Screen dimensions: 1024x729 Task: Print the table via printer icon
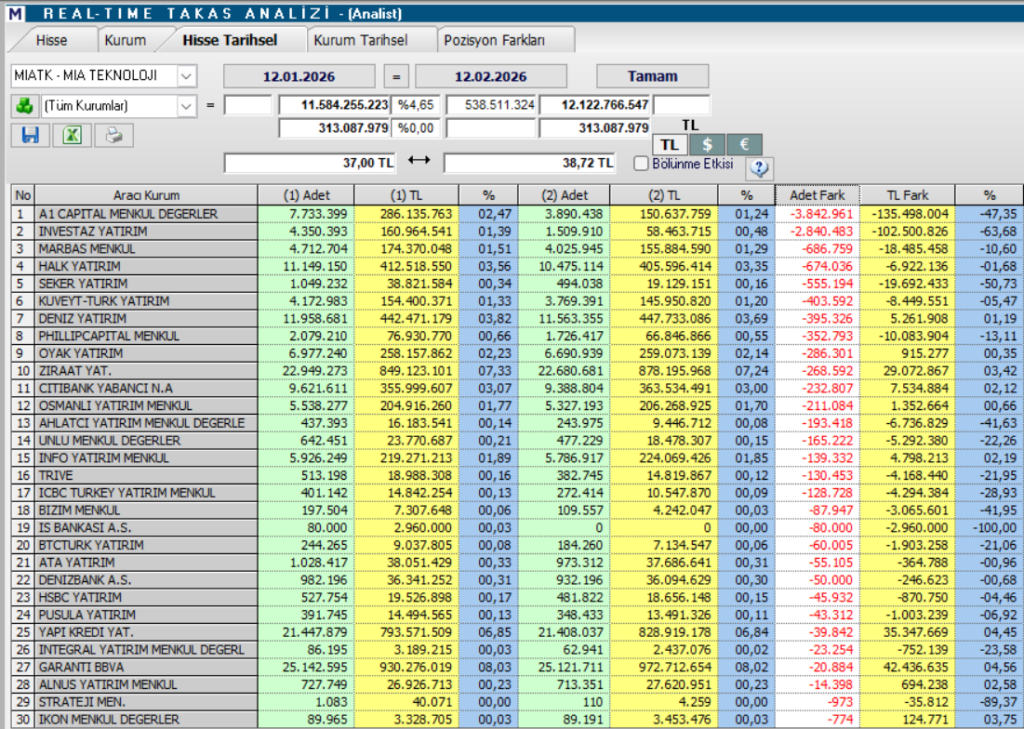coord(114,135)
